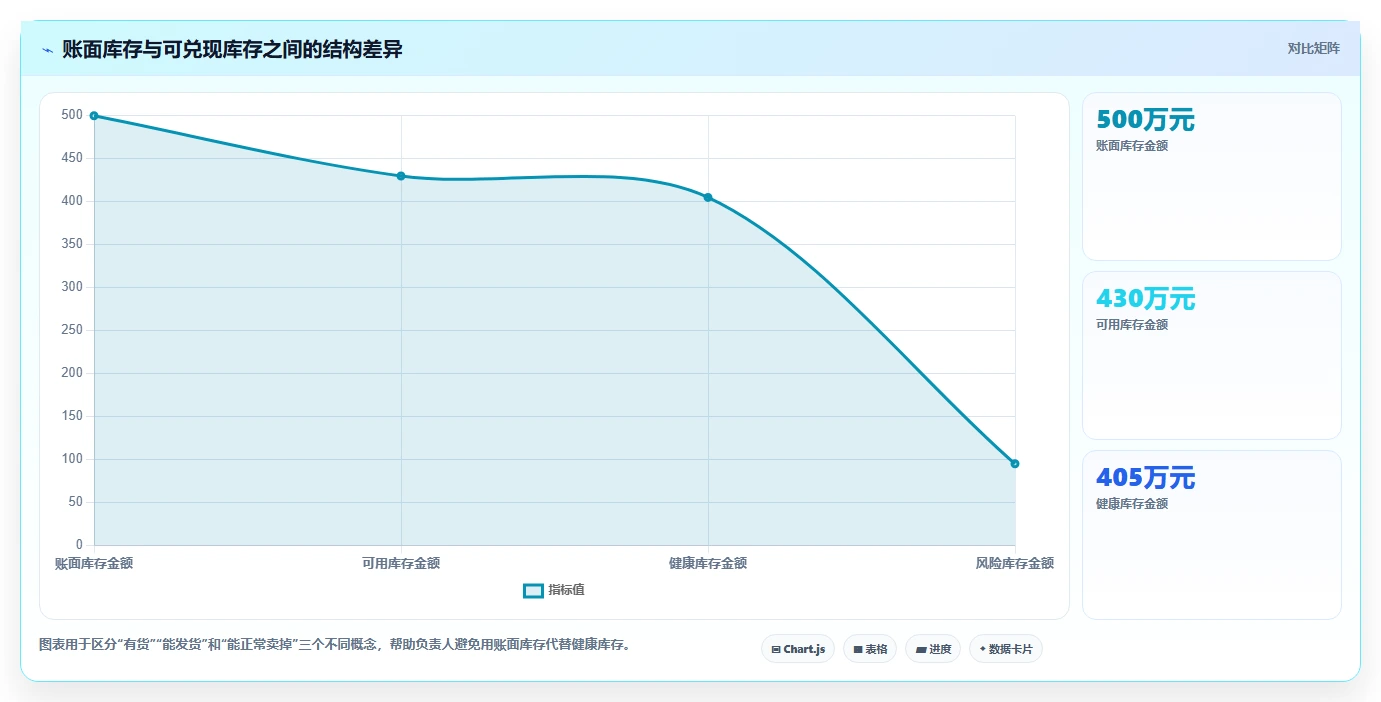Click the legend color box for 指标值
The image size is (1381, 702).
click(x=533, y=590)
